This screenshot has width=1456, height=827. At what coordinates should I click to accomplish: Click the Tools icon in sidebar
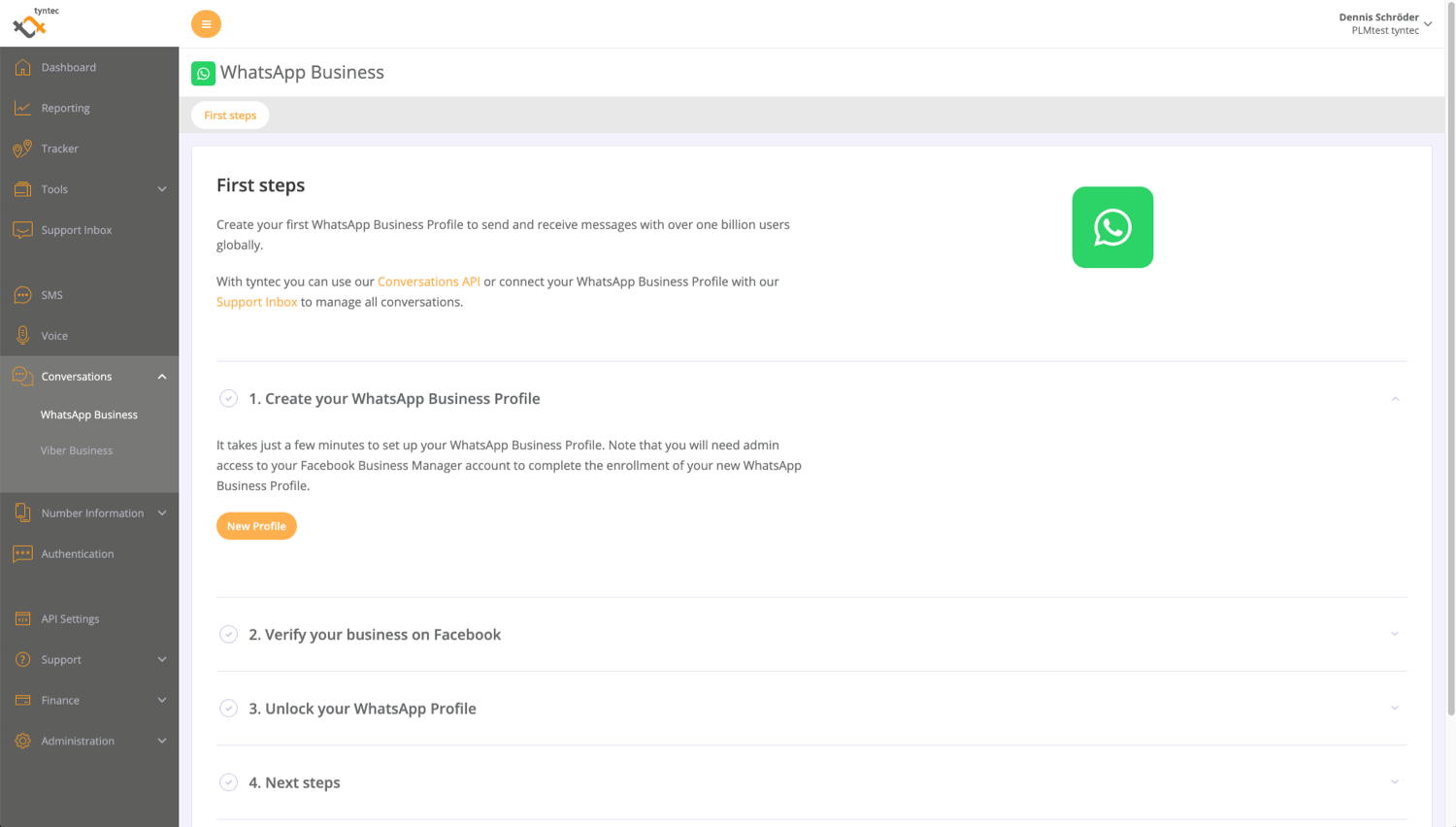pos(22,189)
